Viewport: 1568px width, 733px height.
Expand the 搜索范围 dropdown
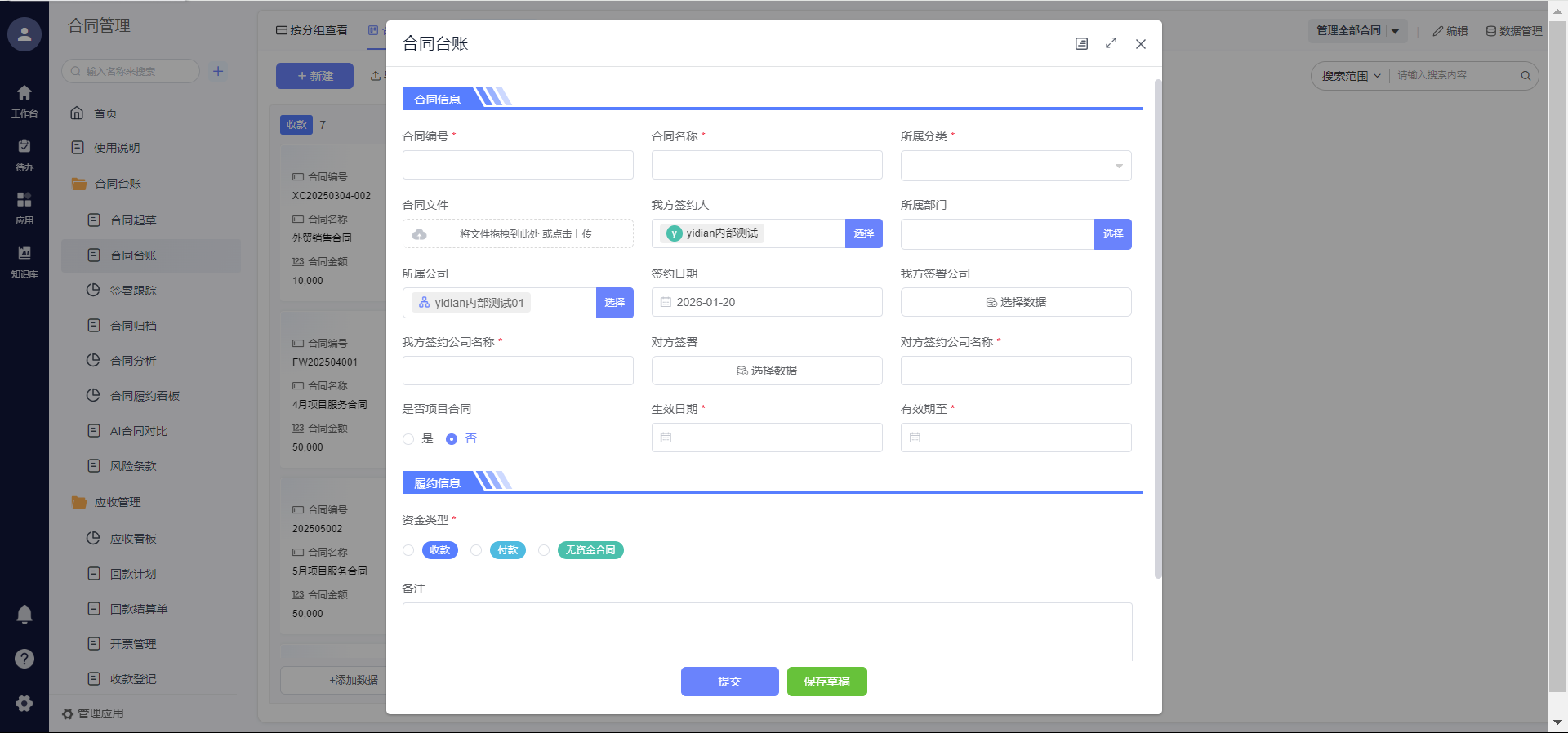coord(1351,76)
